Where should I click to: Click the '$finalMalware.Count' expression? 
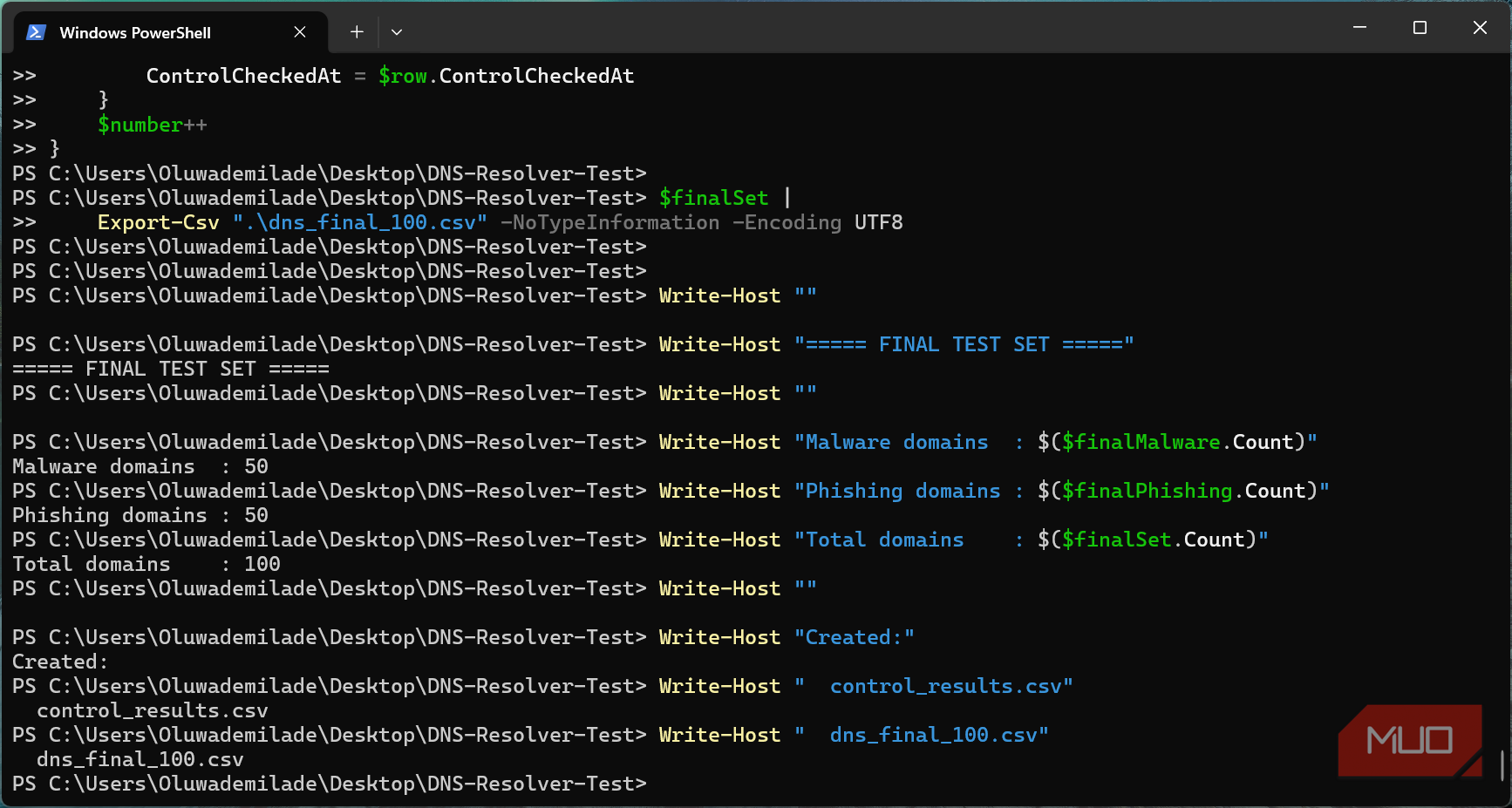1178,442
